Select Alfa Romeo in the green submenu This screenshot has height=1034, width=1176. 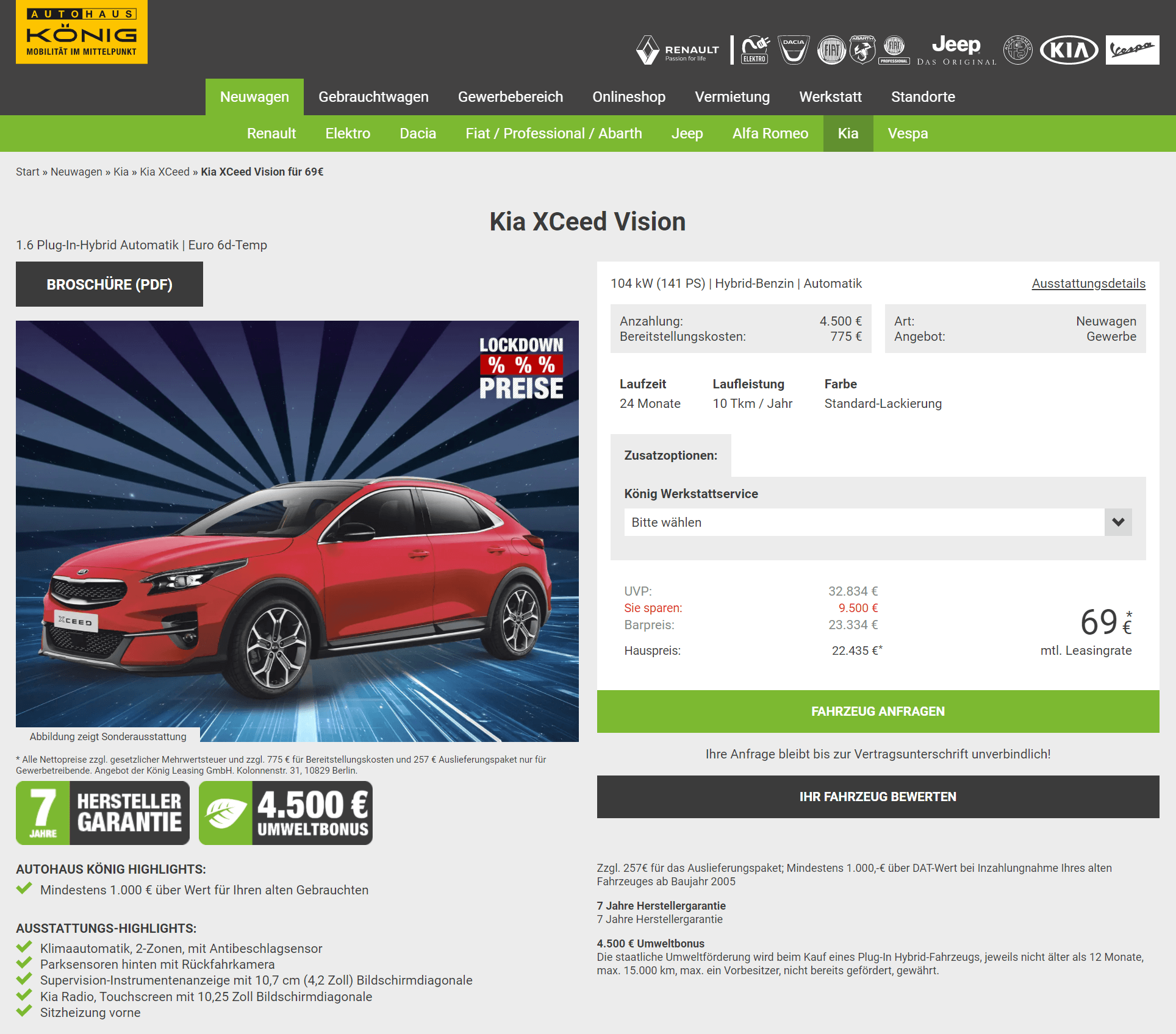pos(770,134)
